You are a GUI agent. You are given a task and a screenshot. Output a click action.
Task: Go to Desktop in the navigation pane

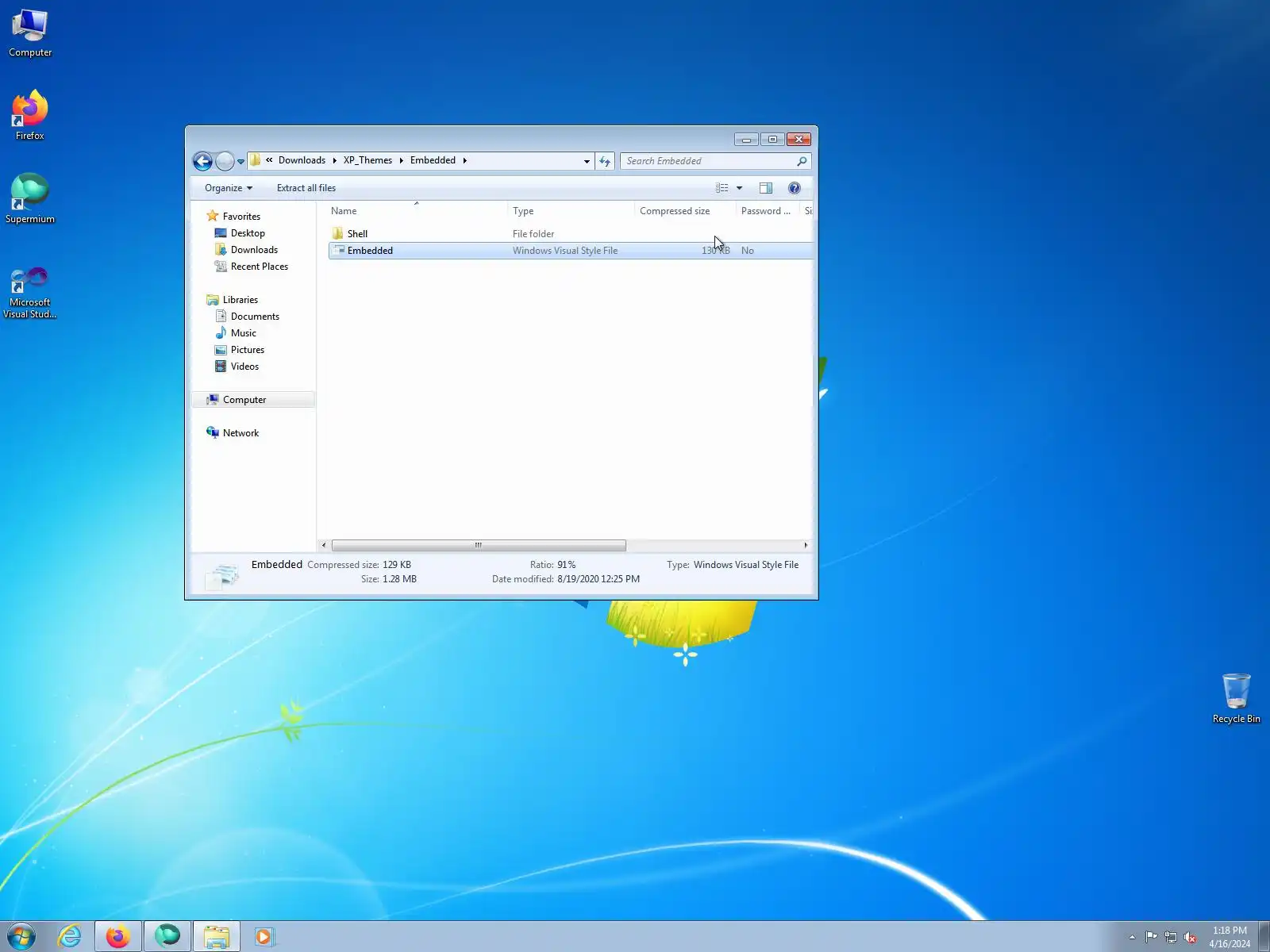[248, 233]
